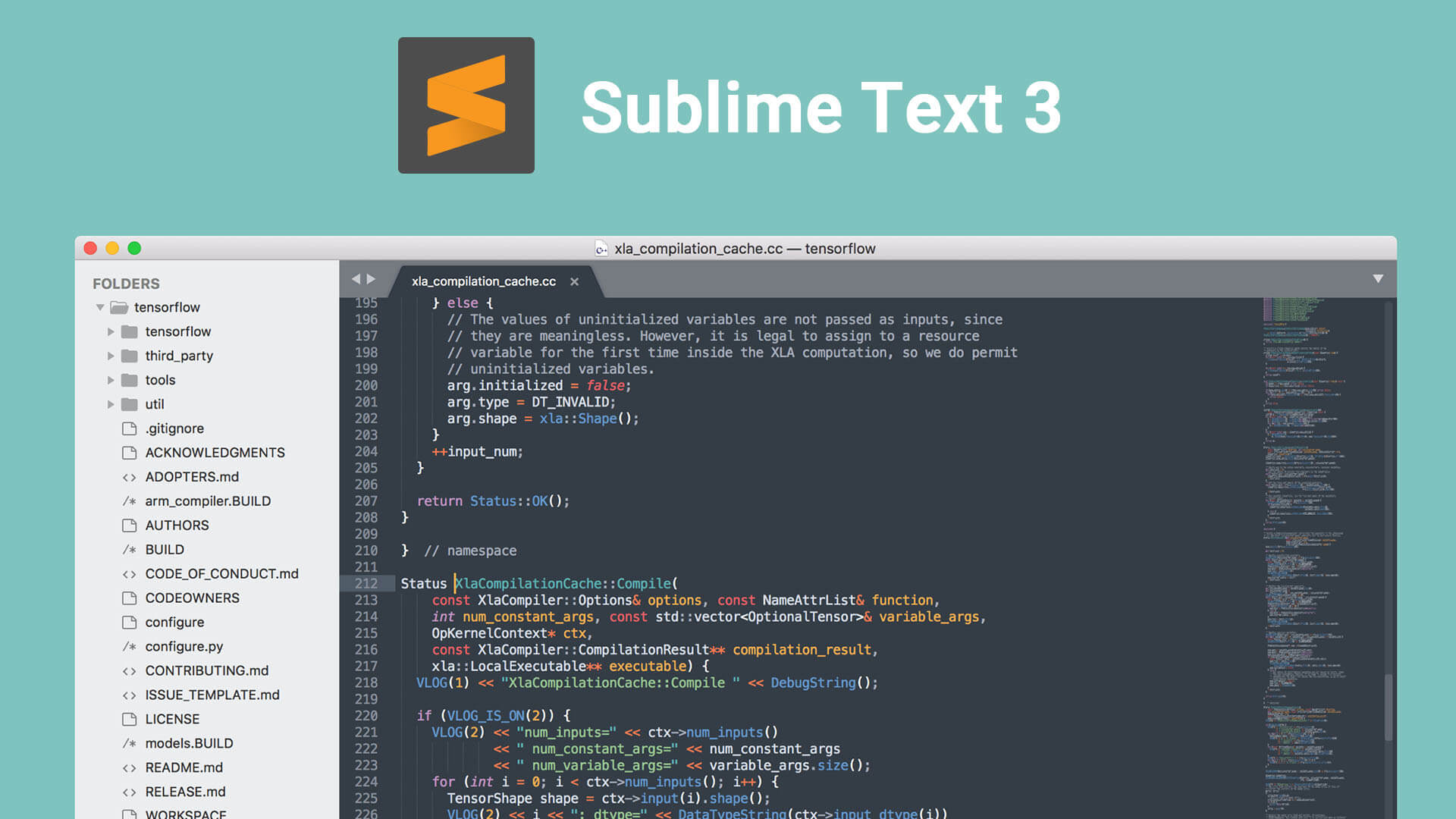Open ISSUE_TEMPLATE.md from sidebar
Image resolution: width=1456 pixels, height=819 pixels.
[x=212, y=695]
